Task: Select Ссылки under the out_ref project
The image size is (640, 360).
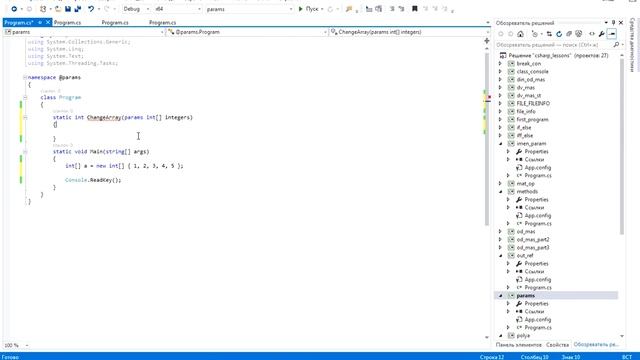Action: (x=534, y=271)
